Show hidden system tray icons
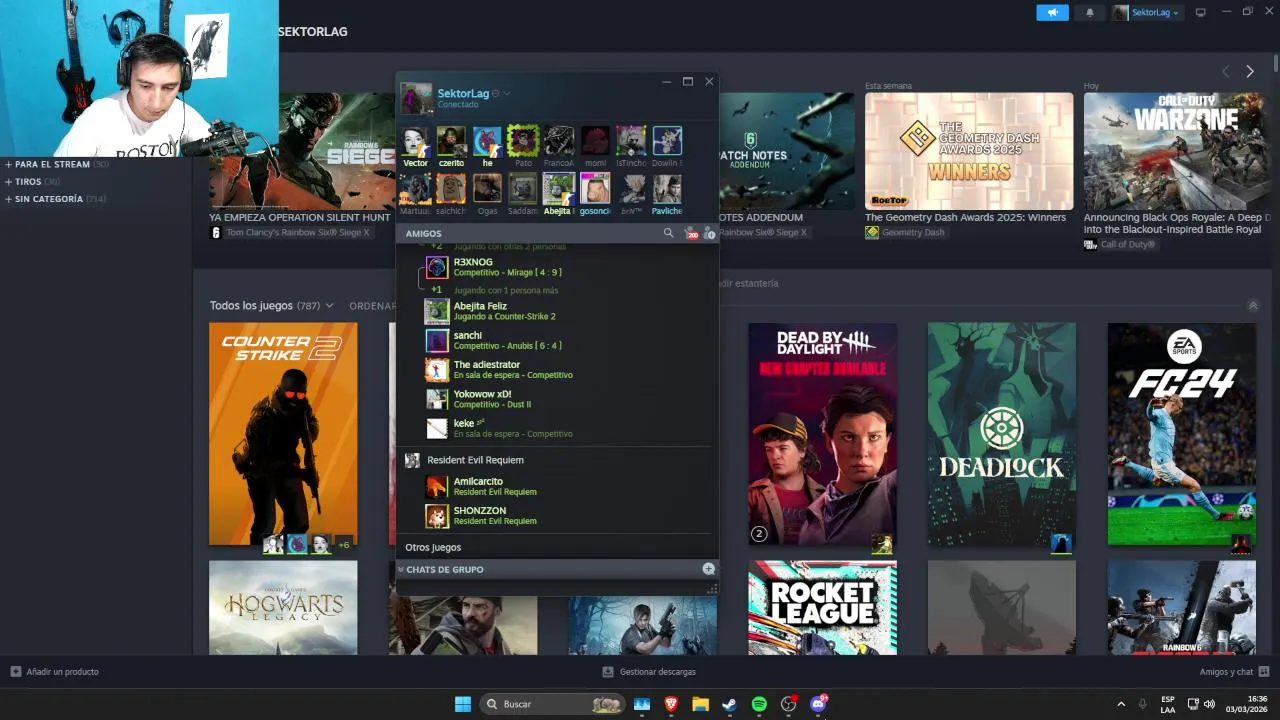The height and width of the screenshot is (720, 1280). (x=1121, y=704)
